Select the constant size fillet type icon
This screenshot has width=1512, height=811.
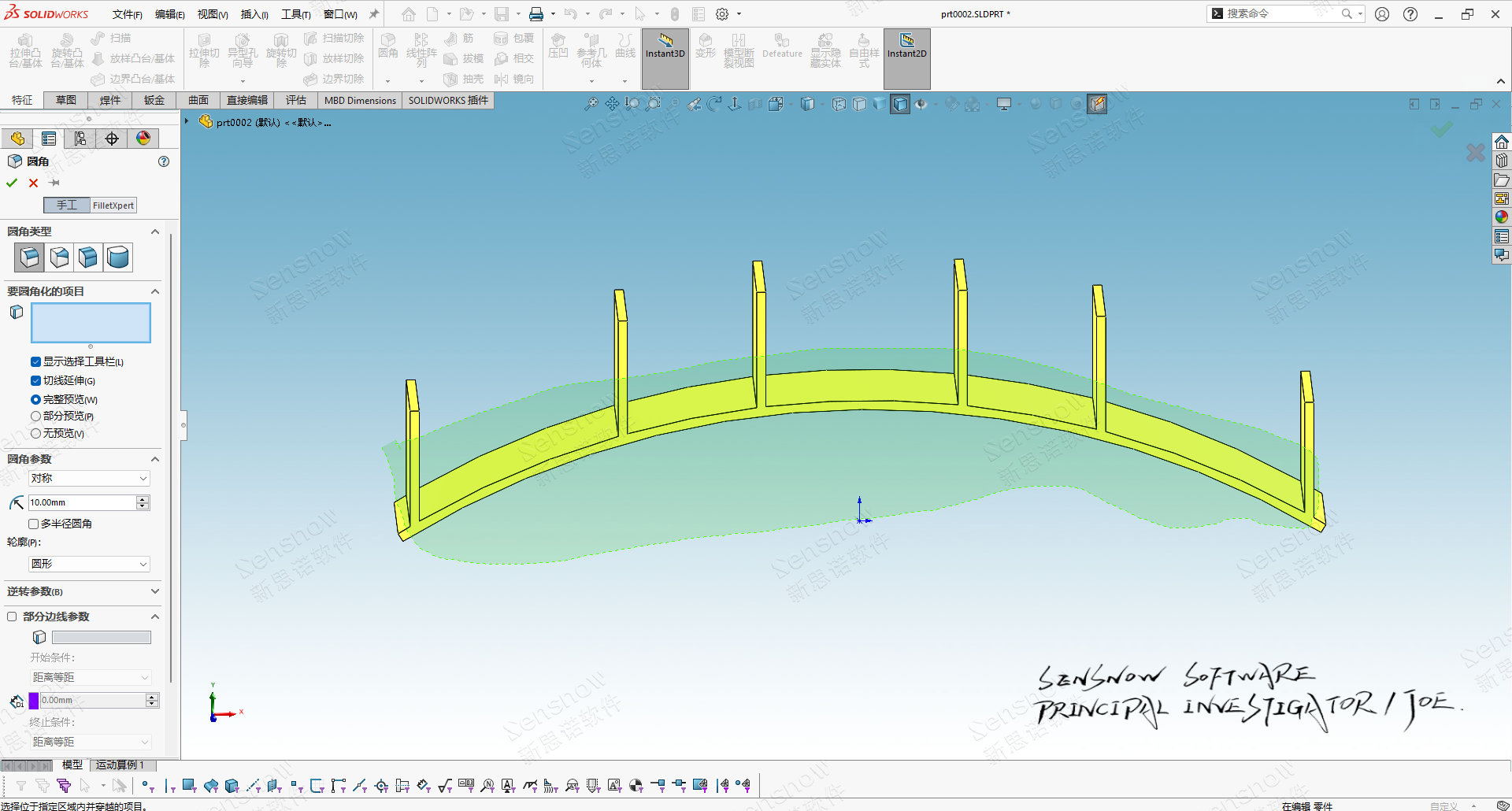(29, 257)
